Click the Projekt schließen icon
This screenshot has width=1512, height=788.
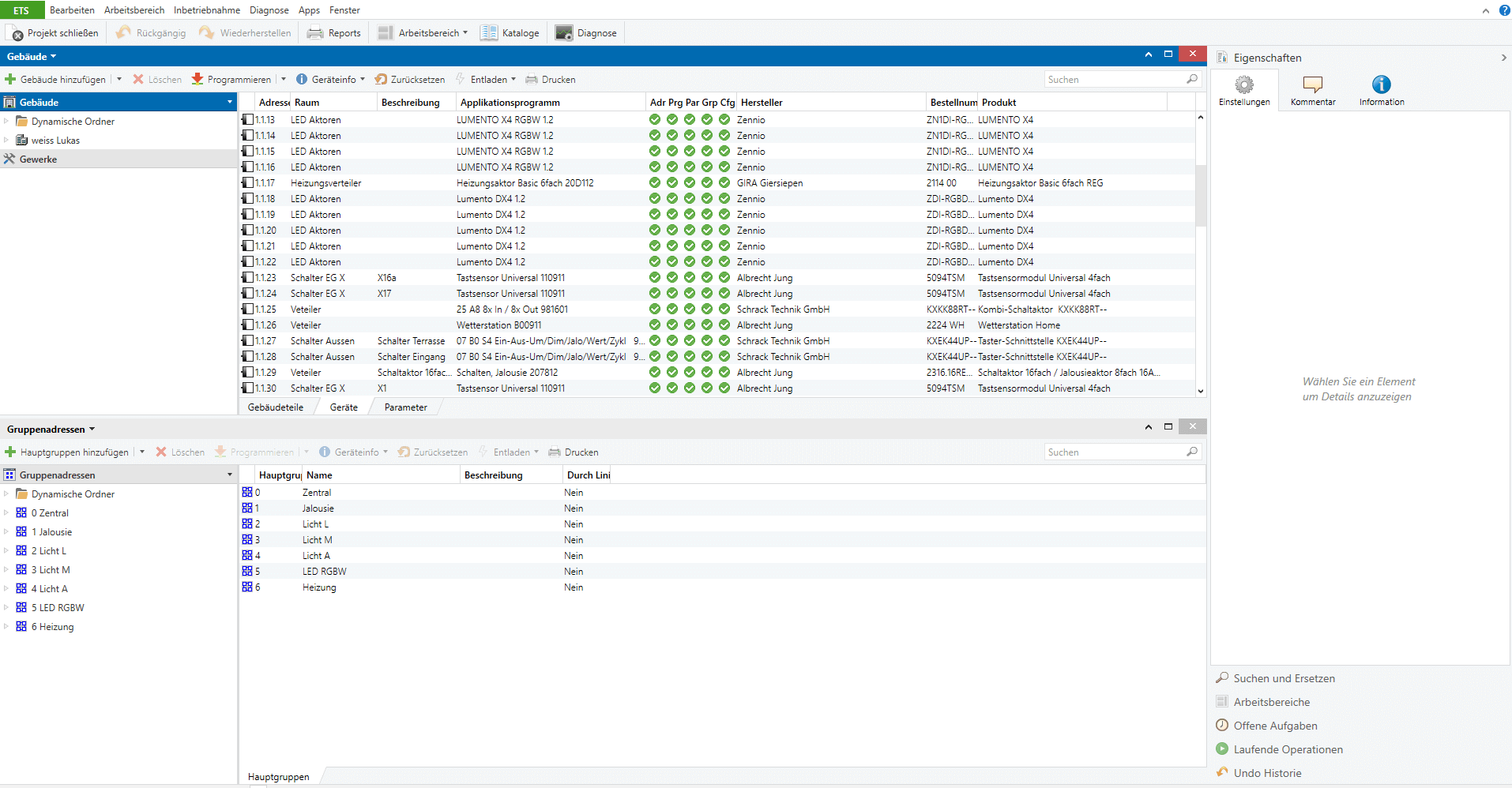click(x=16, y=33)
